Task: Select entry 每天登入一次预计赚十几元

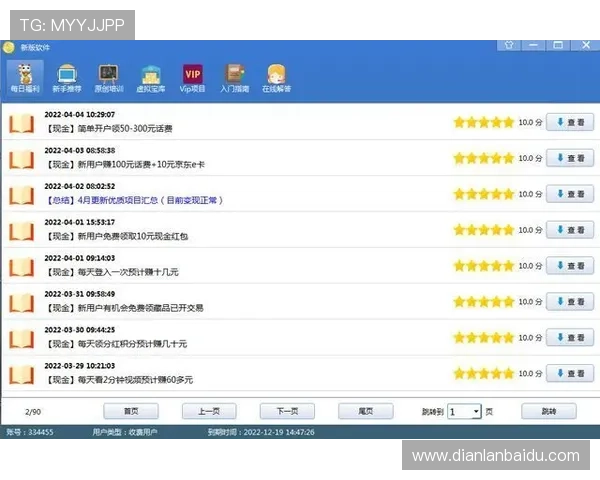Action: [112, 272]
